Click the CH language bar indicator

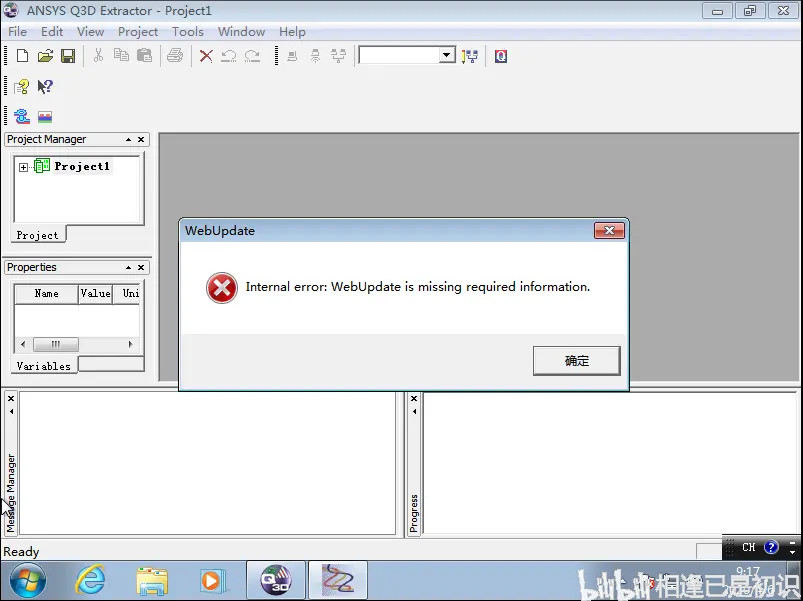tap(748, 547)
